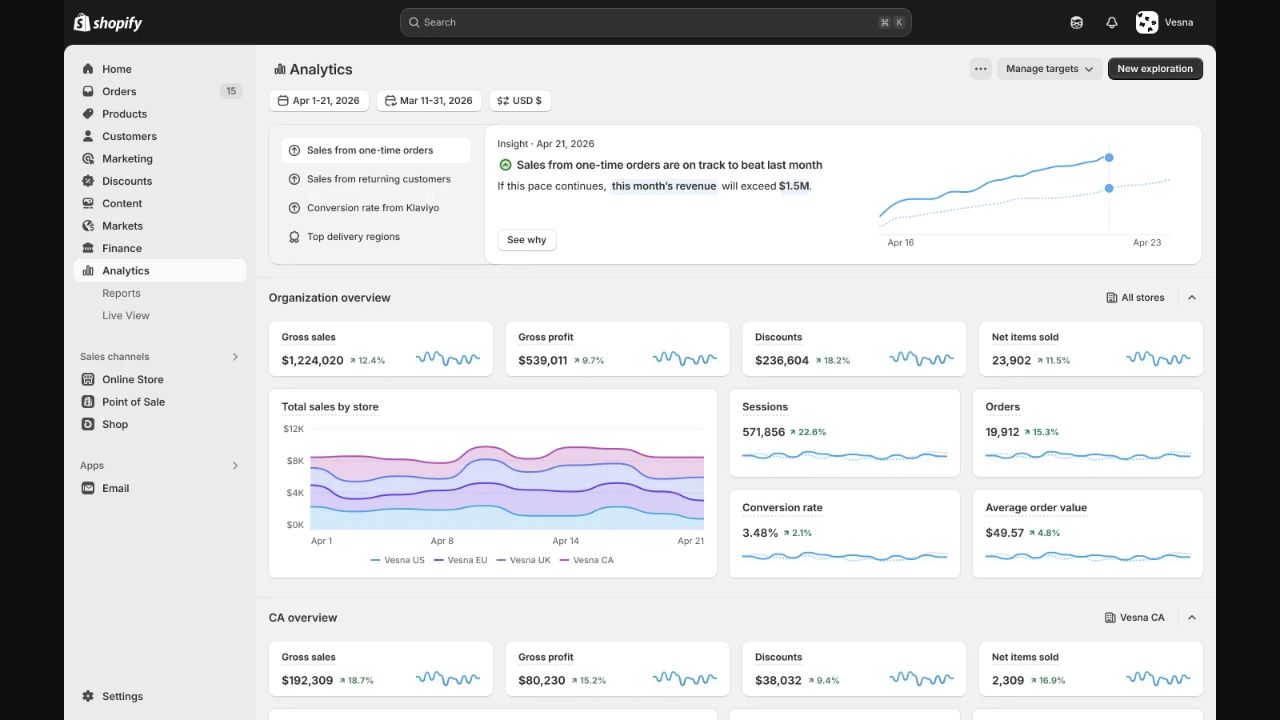Screen dimensions: 1280x720
Task: Click the Home icon in sidebar
Action: coord(88,69)
